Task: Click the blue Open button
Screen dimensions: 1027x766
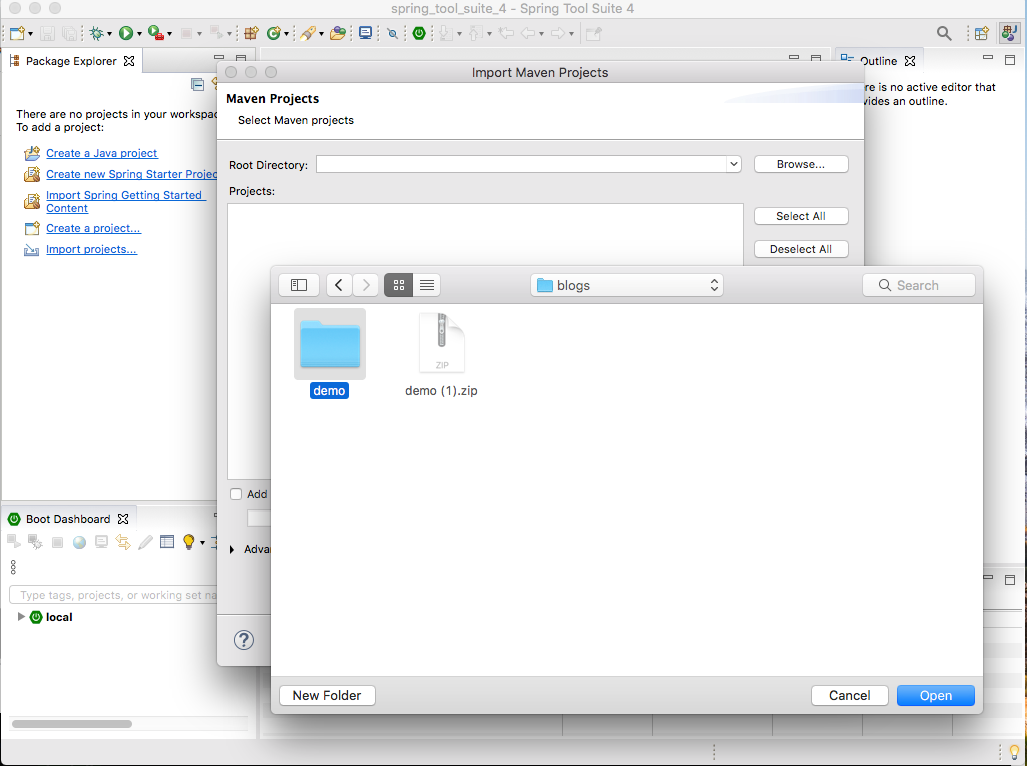Action: pos(935,695)
